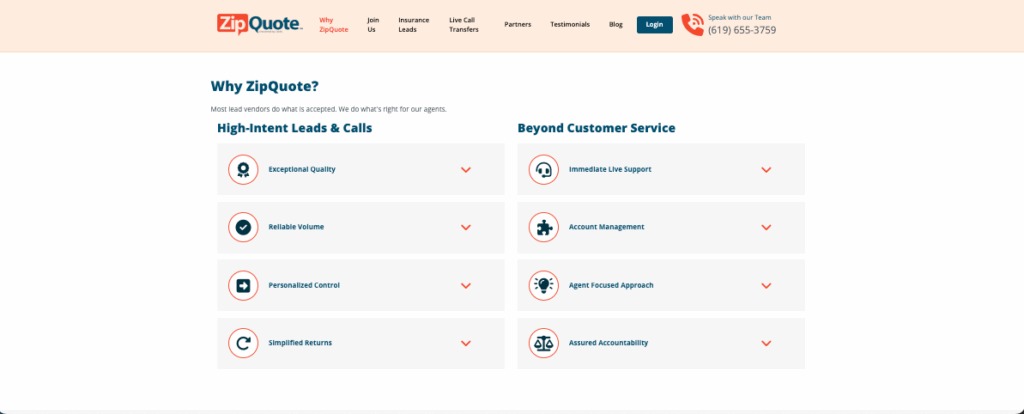
Task: Click the ZipQuote logo
Action: (x=259, y=23)
